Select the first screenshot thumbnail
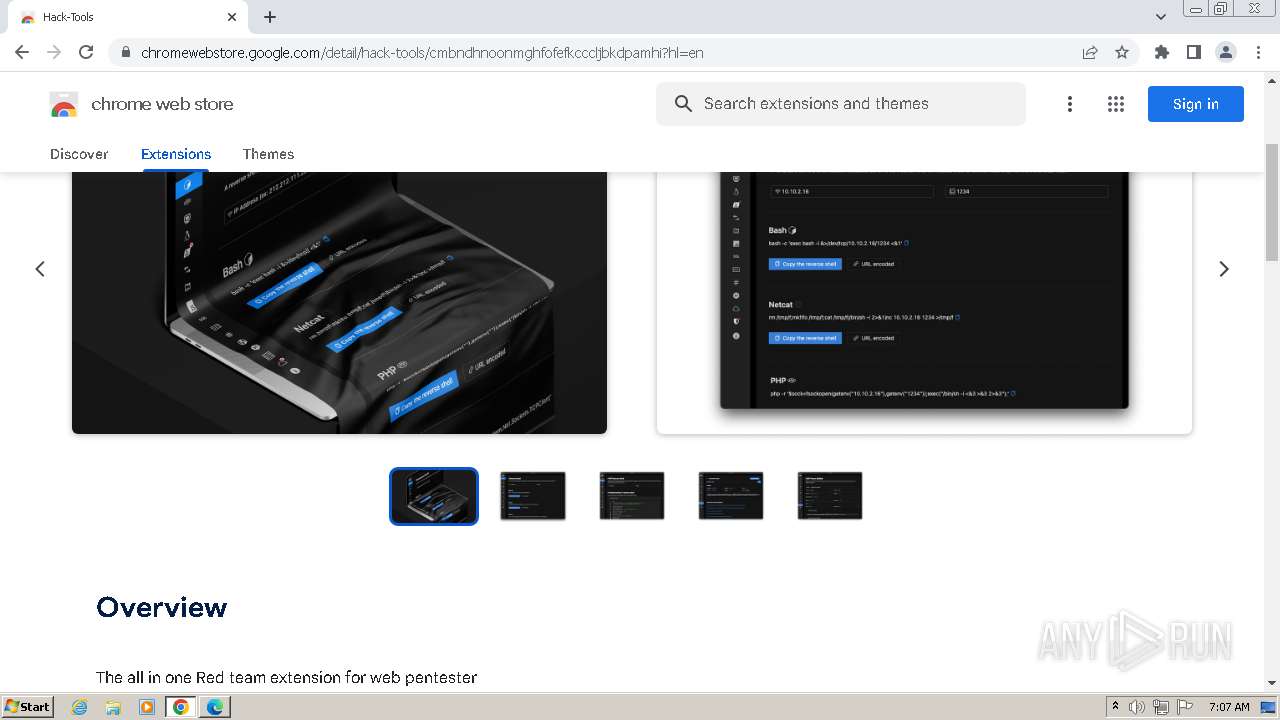Image resolution: width=1280 pixels, height=720 pixels. point(434,496)
